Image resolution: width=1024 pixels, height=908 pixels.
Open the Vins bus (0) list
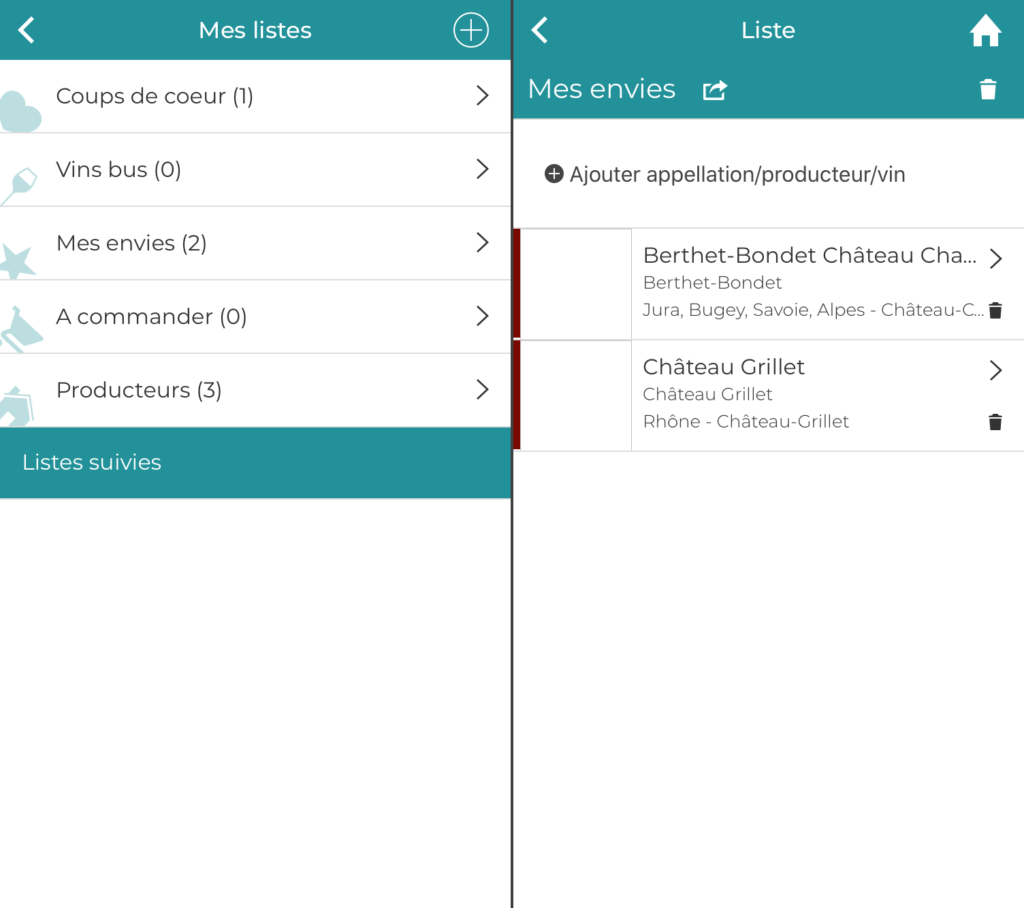(255, 170)
